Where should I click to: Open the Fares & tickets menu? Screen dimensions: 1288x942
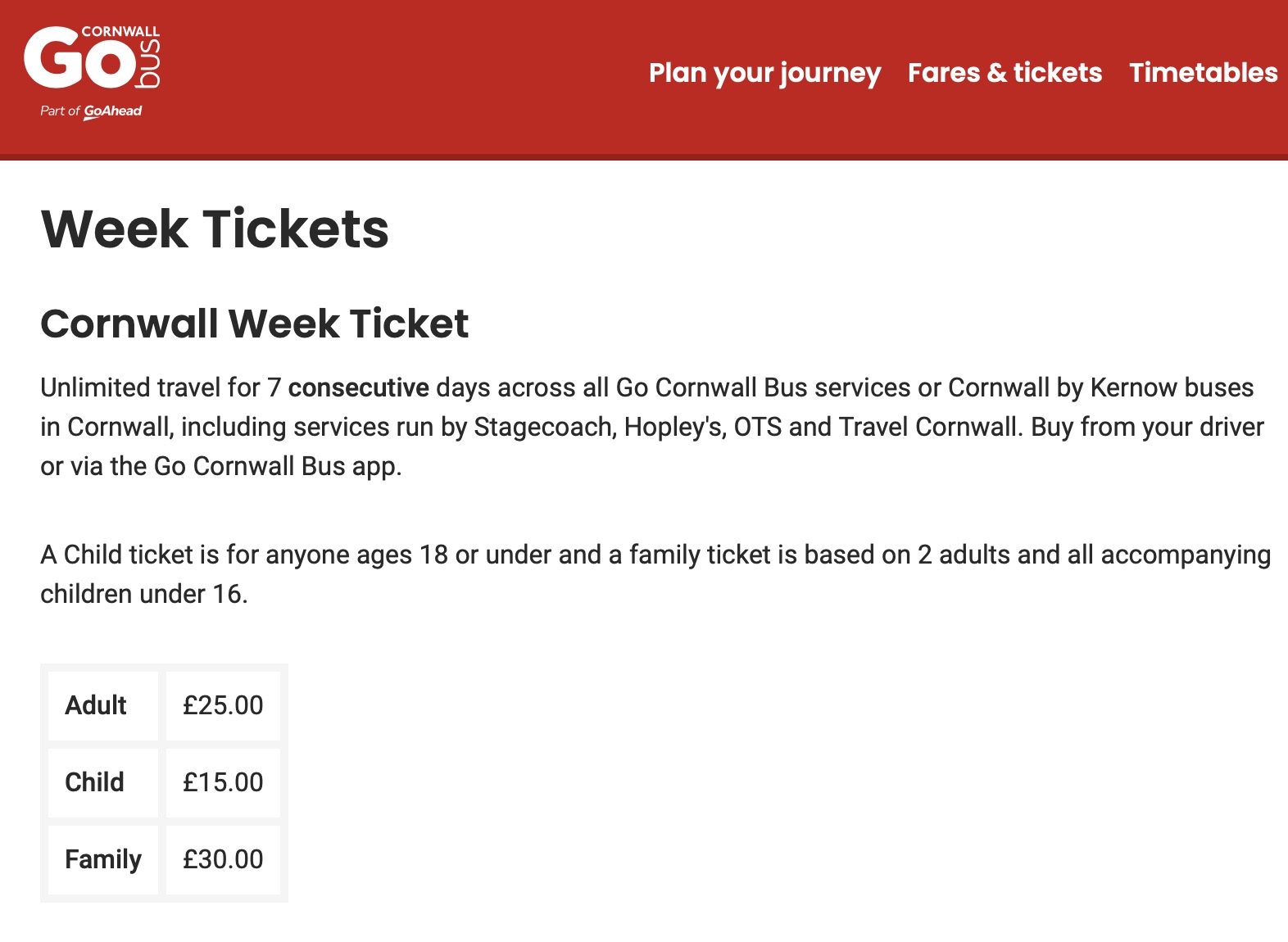(1005, 73)
